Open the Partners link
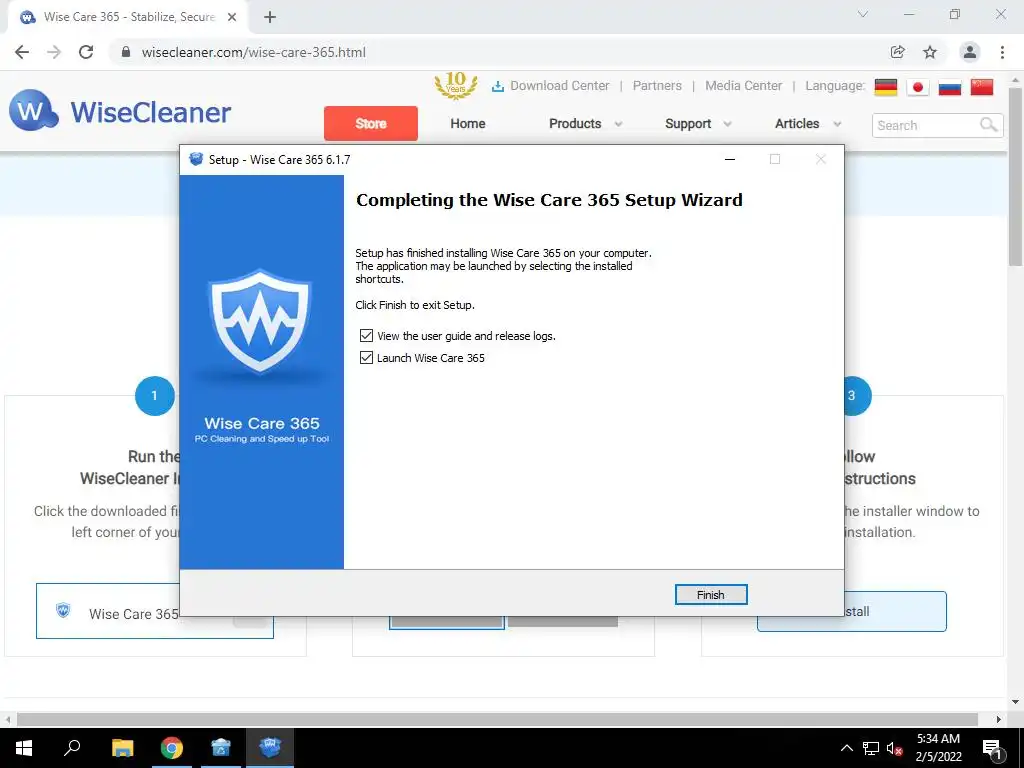This screenshot has height=768, width=1024. (657, 86)
